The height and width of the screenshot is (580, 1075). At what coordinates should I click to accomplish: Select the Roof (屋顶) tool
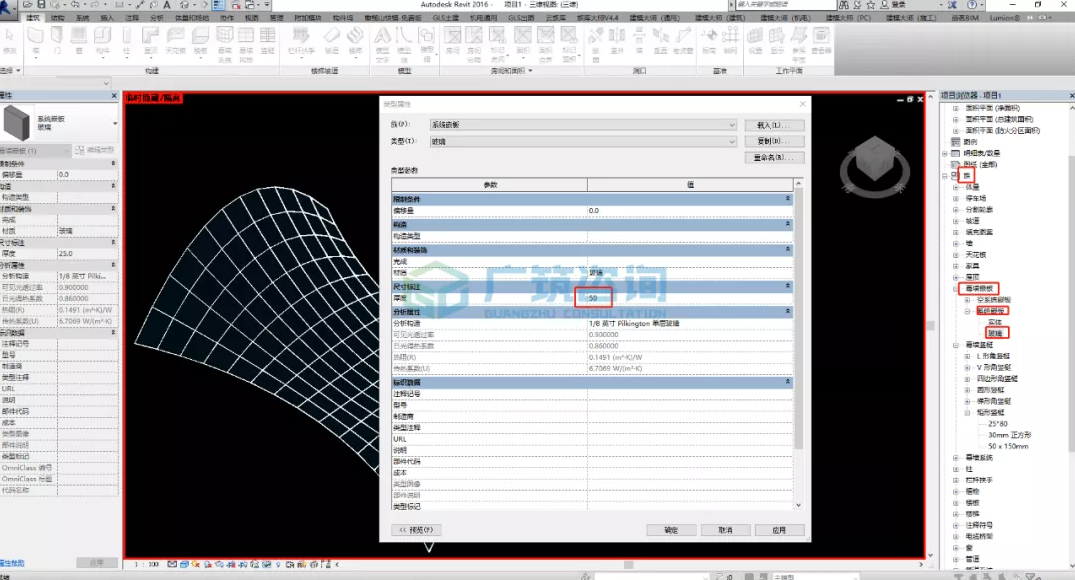(151, 40)
